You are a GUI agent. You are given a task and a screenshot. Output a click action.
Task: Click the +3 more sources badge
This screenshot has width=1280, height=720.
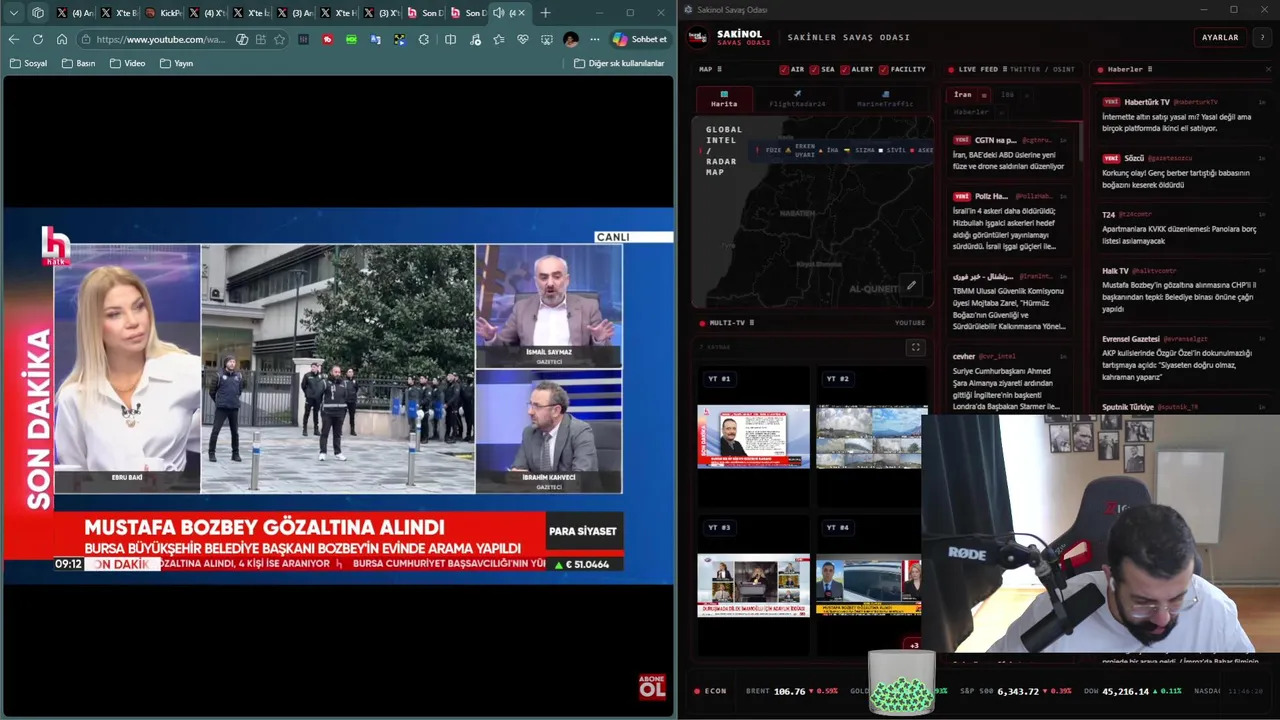point(912,645)
